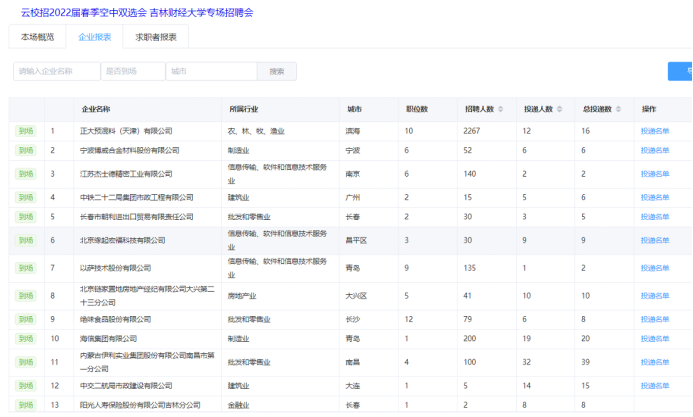The height and width of the screenshot is (417, 693).
Task: Click industry cell 农、林、牧、渔业
Action: click(256, 131)
